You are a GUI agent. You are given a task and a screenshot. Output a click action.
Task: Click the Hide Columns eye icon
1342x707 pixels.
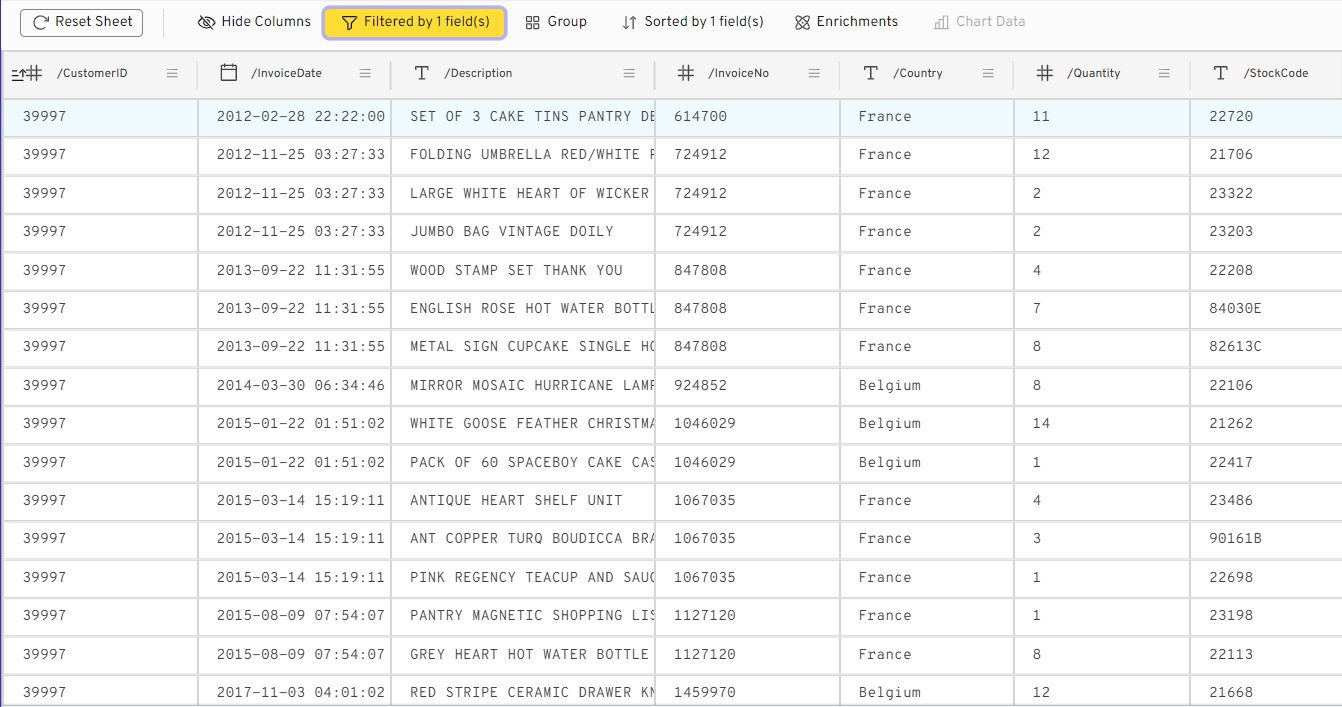click(206, 21)
